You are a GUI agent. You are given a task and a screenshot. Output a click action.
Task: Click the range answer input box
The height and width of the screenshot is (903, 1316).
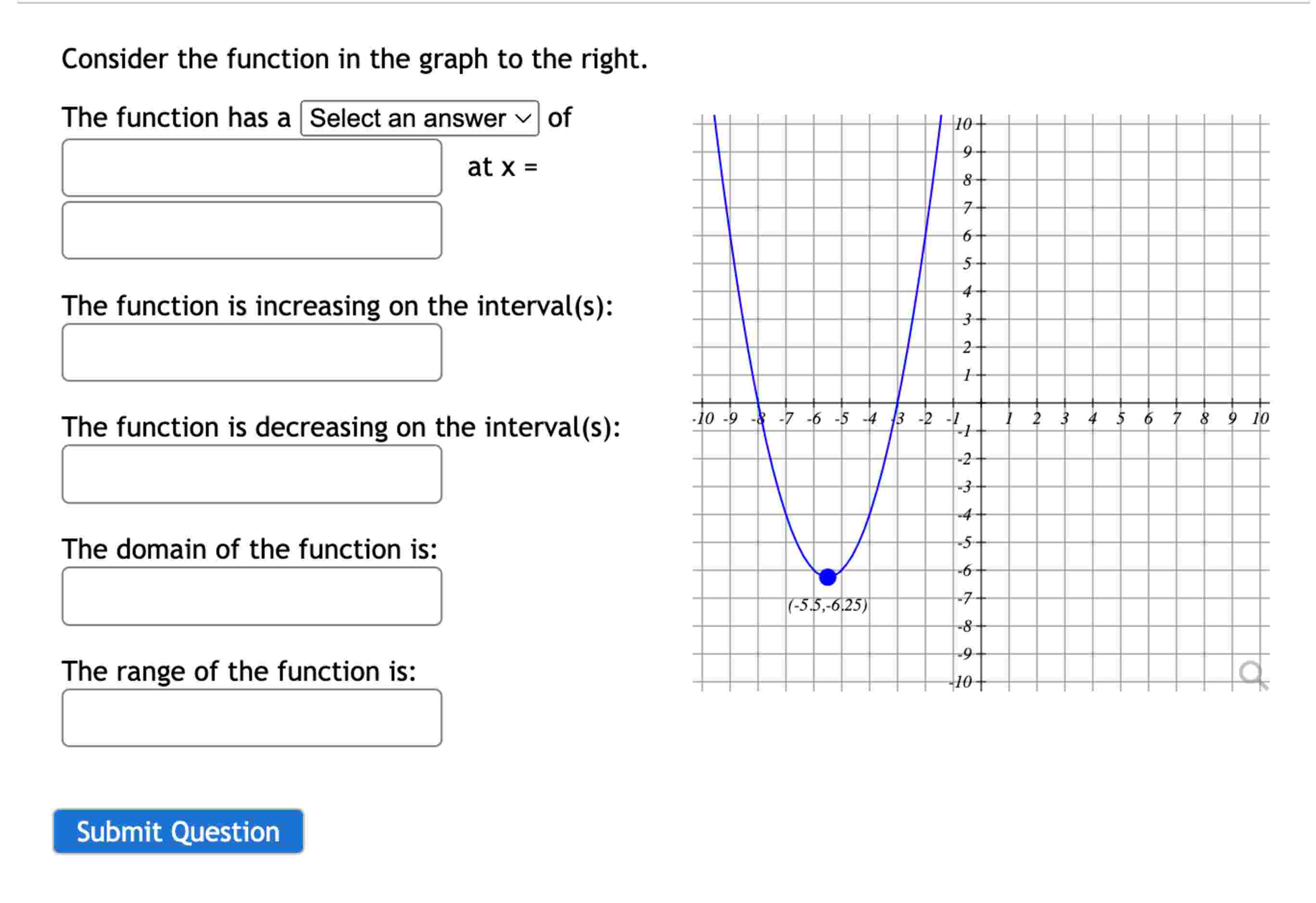[x=252, y=718]
